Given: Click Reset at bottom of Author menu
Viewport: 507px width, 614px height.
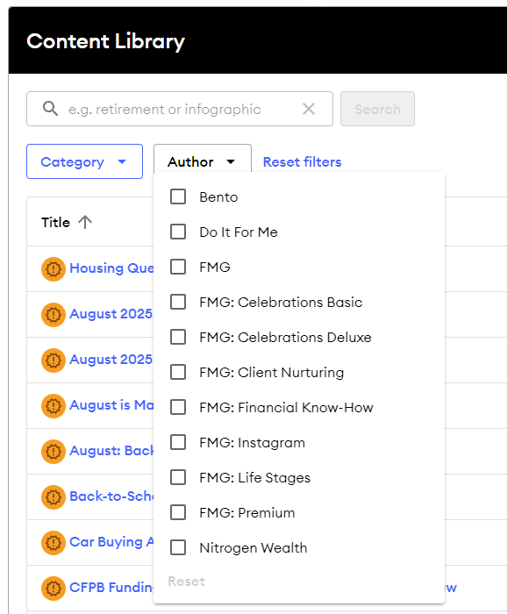Looking at the screenshot, I should point(186,581).
